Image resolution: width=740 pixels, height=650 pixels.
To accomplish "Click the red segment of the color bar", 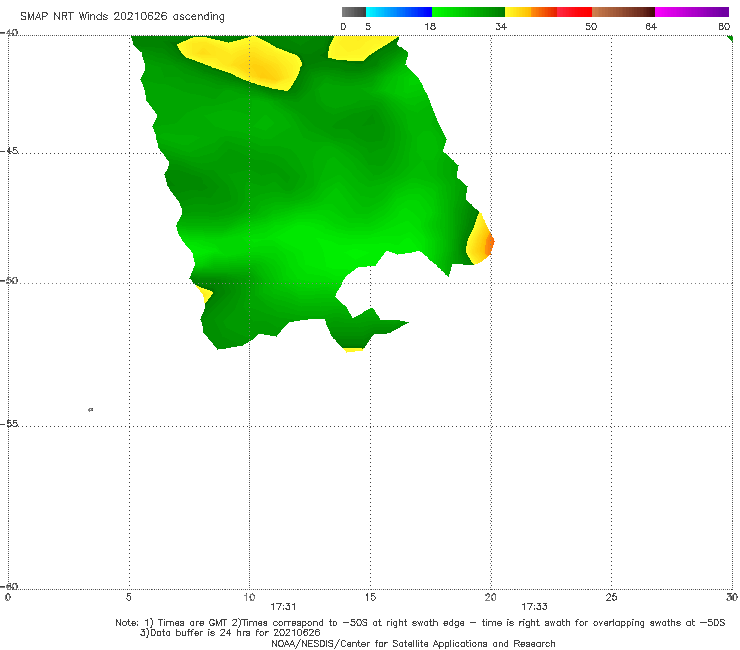I will click(574, 12).
